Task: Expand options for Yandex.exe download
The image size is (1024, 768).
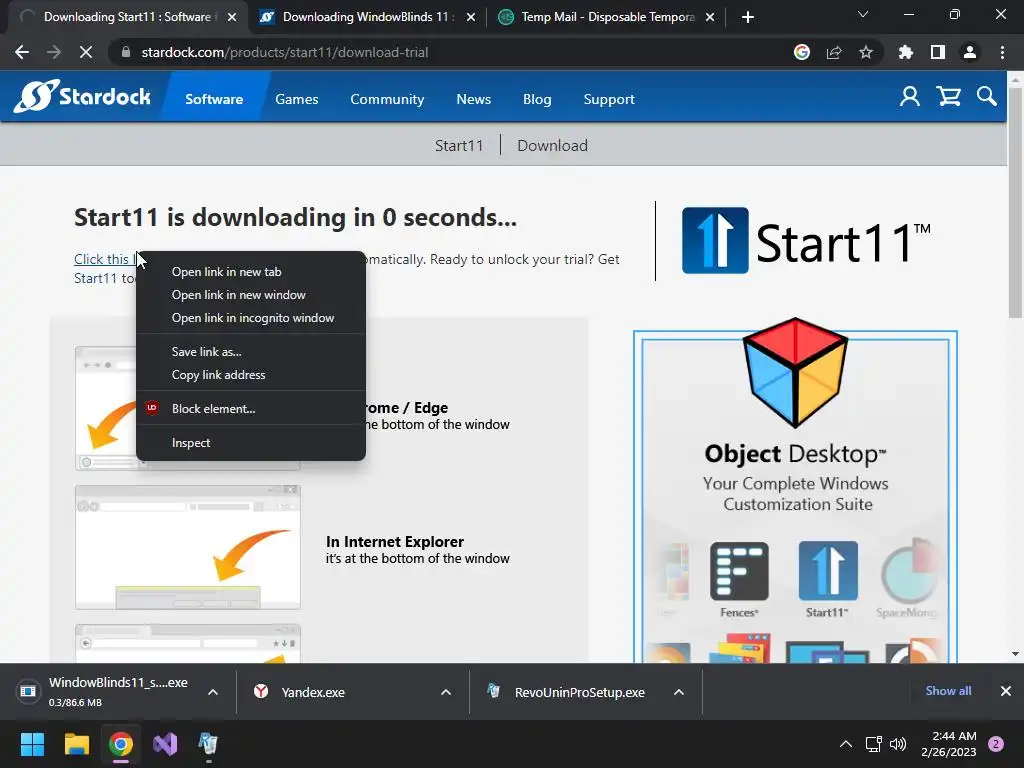Action: click(446, 692)
